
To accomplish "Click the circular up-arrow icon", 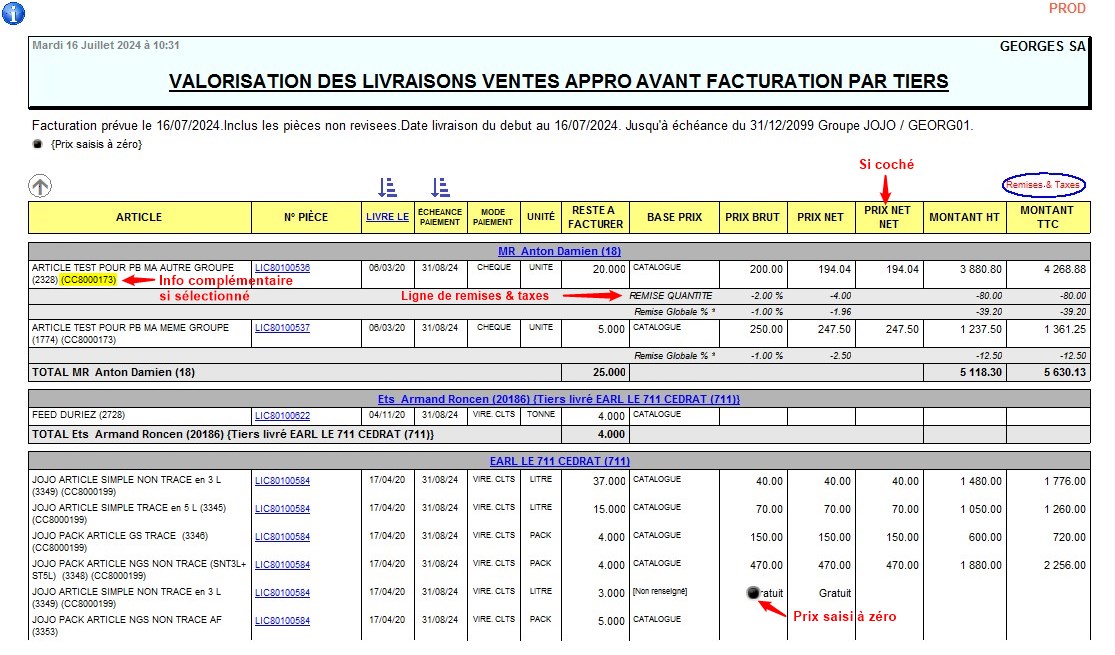I will (40, 185).
